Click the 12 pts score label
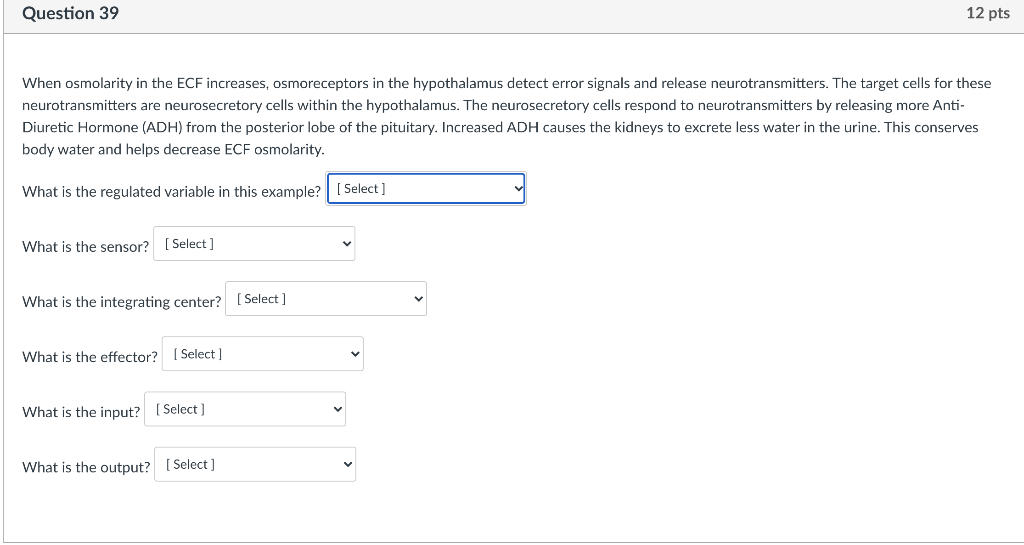1024x545 pixels. coord(988,14)
